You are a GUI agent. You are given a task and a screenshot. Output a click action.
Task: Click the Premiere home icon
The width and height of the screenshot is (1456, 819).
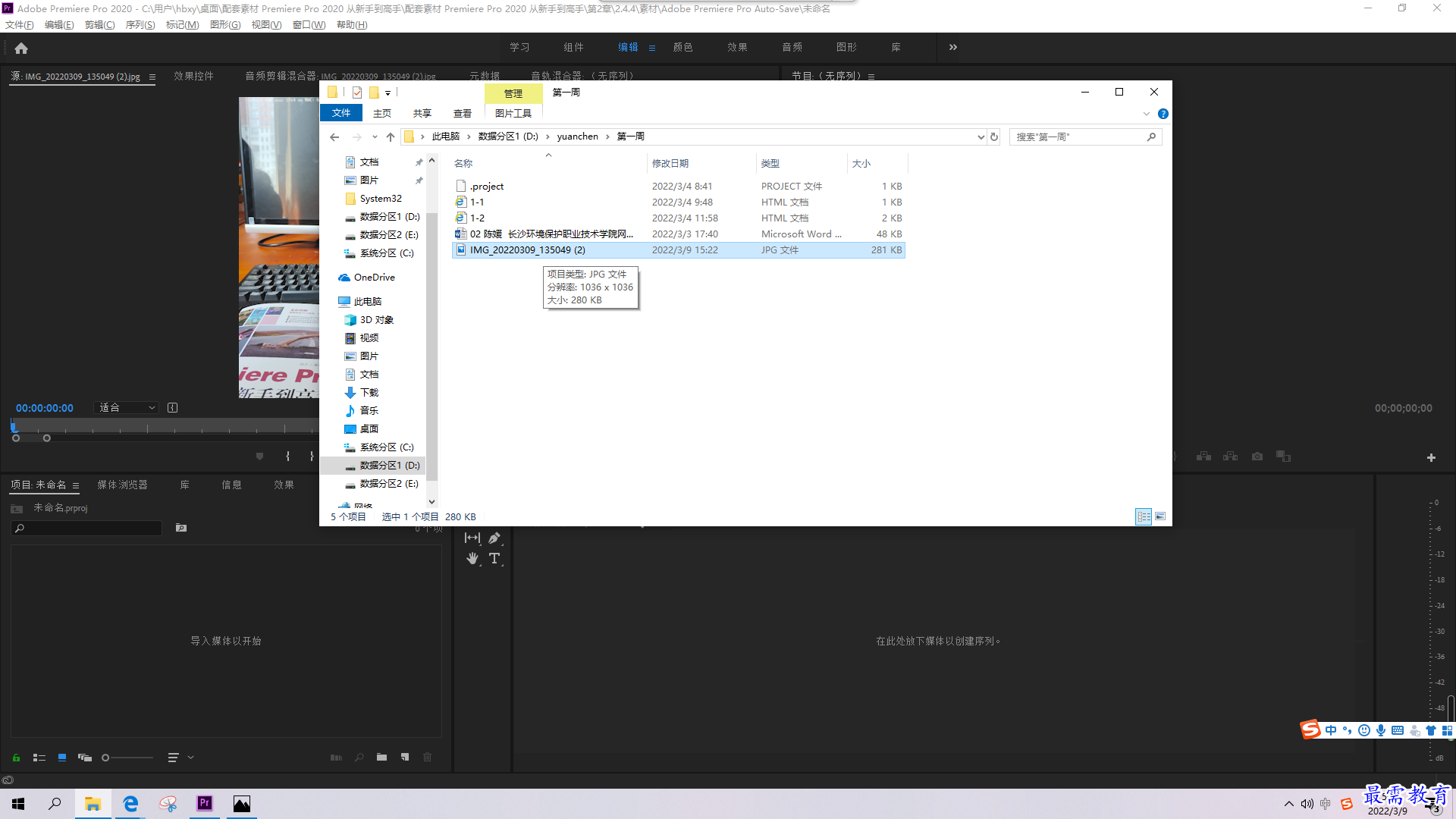[x=21, y=48]
